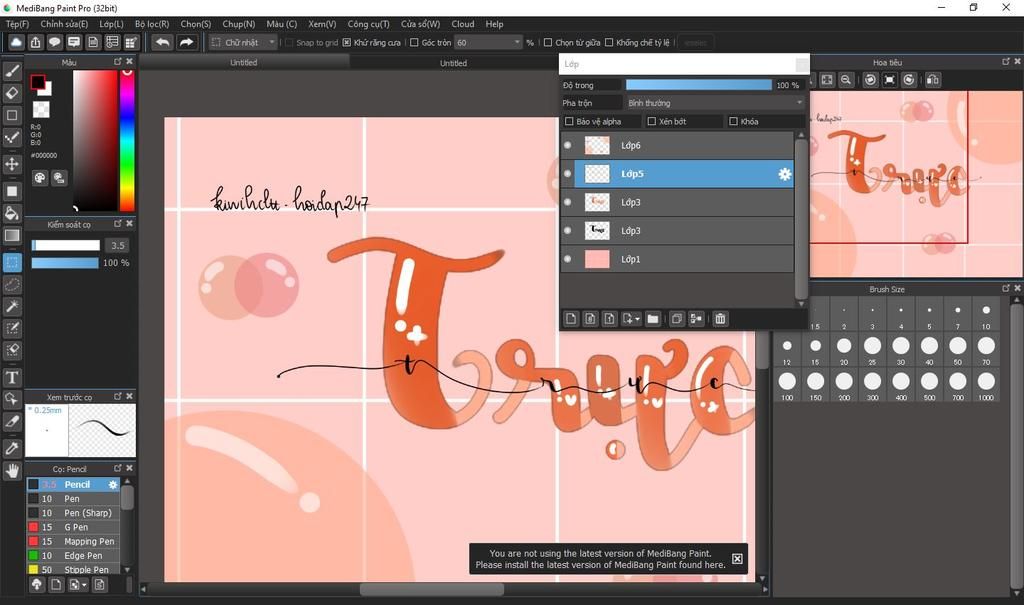This screenshot has height=605, width=1024.
Task: Add a layer folder
Action: (652, 319)
